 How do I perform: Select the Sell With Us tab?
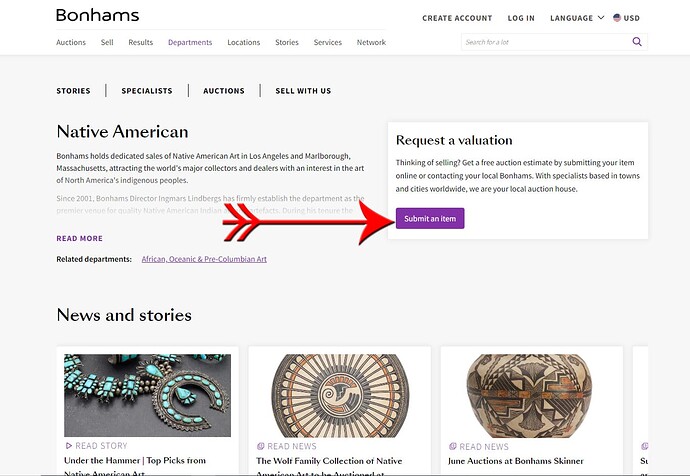303,91
